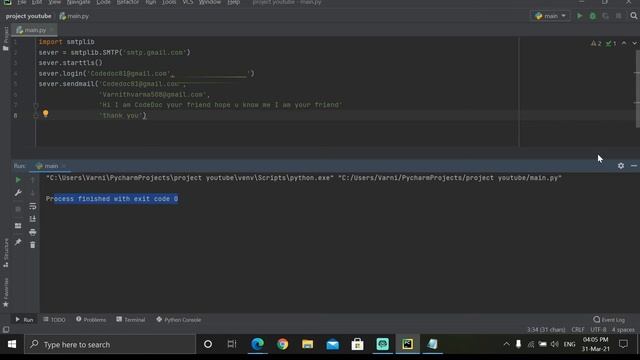
Task: Click the 4 spaces indent status widget
Action: 623,329
